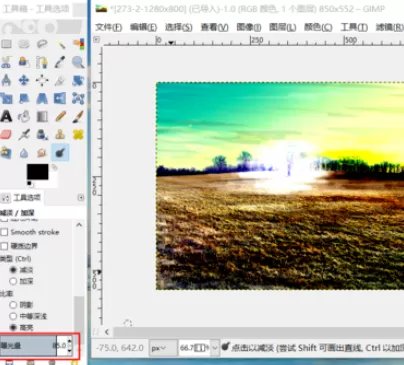Select the Scale tool
404x365 pixels.
click(x=6, y=98)
